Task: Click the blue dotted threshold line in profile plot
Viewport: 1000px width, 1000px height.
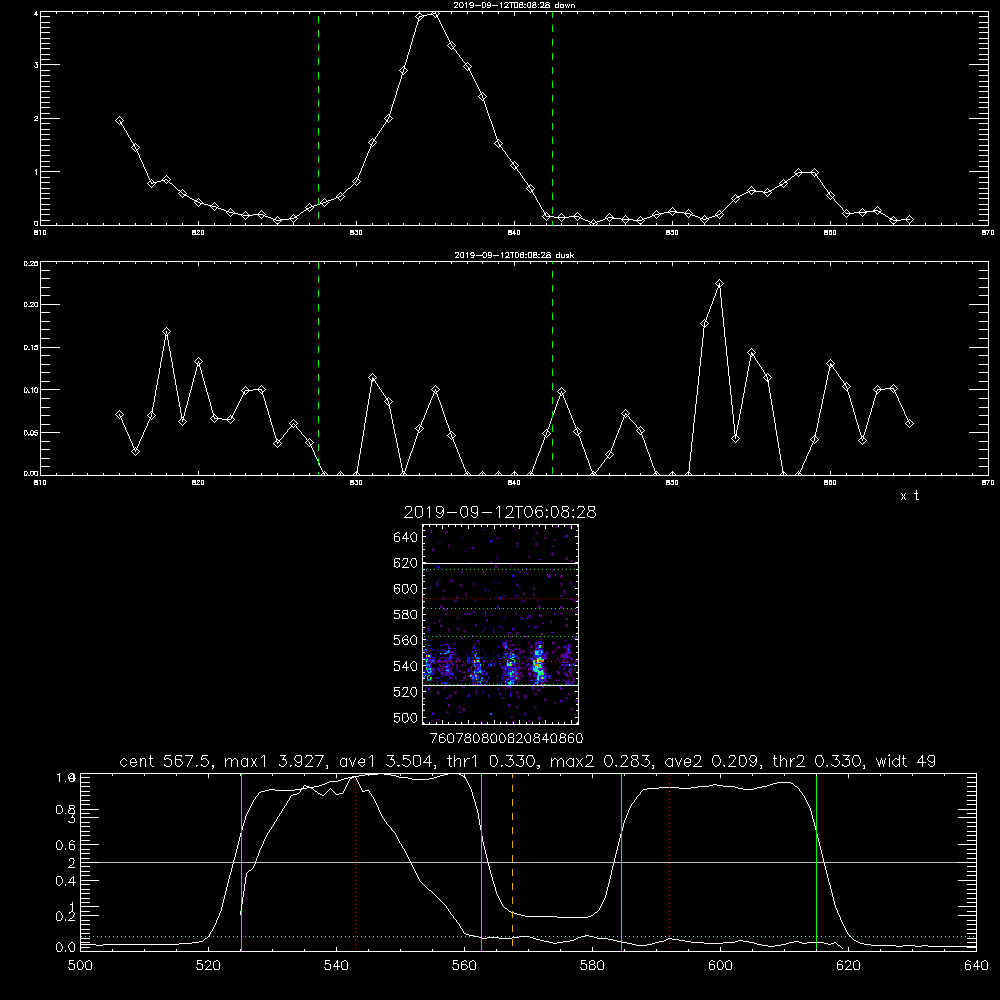Action: [528, 936]
